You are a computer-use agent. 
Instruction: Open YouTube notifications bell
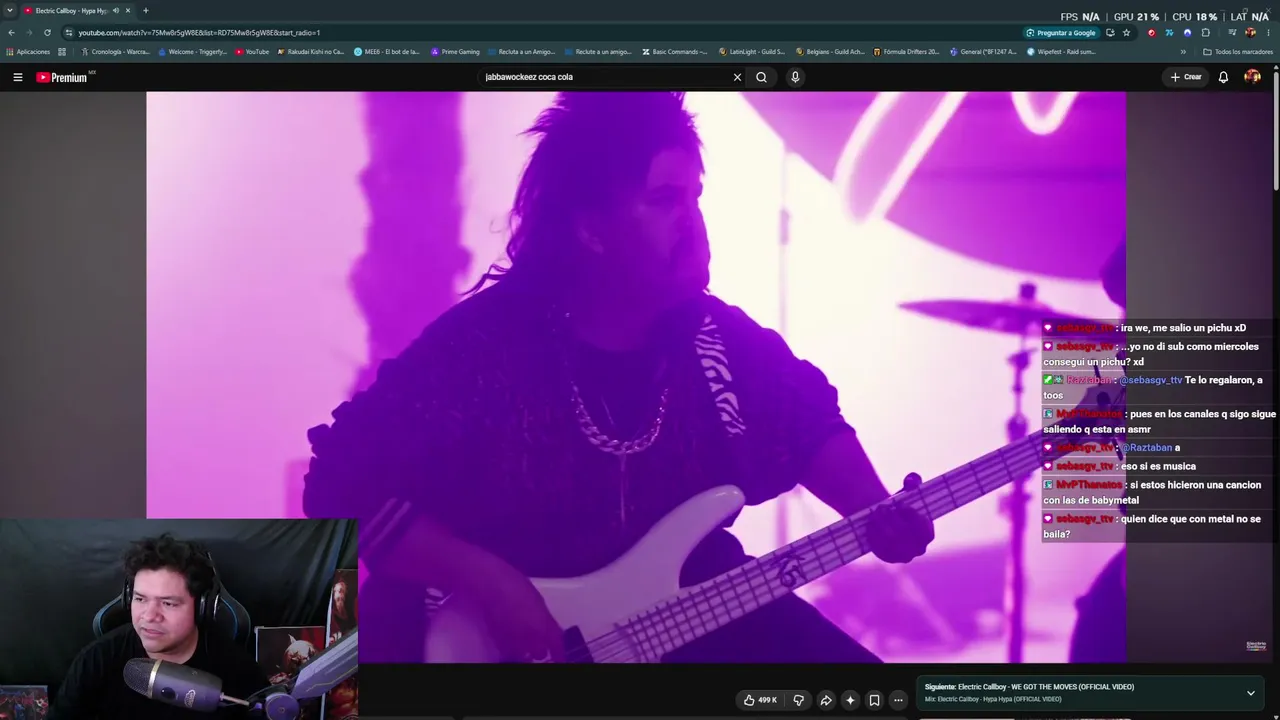[x=1223, y=77]
